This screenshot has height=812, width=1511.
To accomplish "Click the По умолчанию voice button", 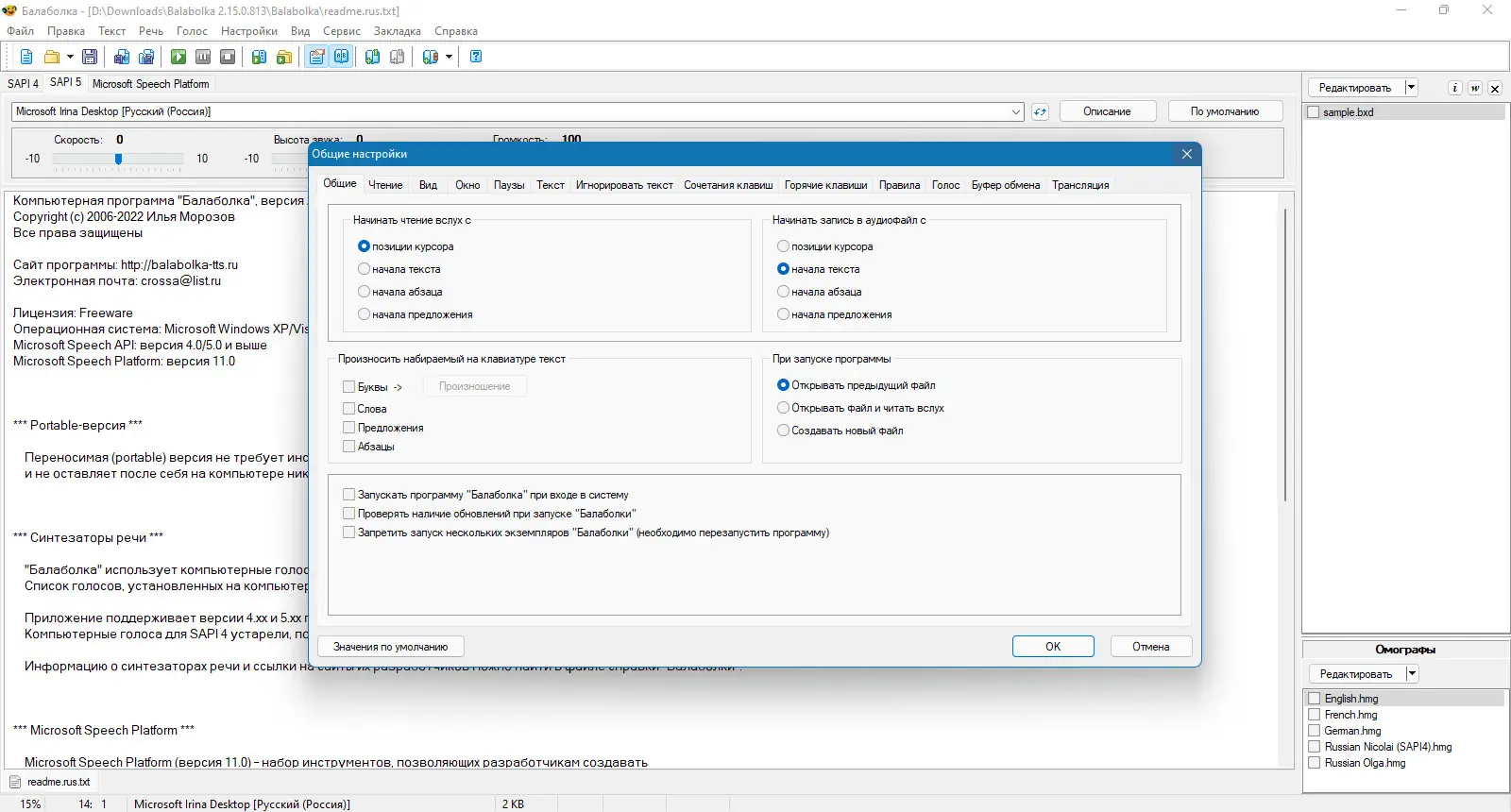I will [x=1225, y=111].
